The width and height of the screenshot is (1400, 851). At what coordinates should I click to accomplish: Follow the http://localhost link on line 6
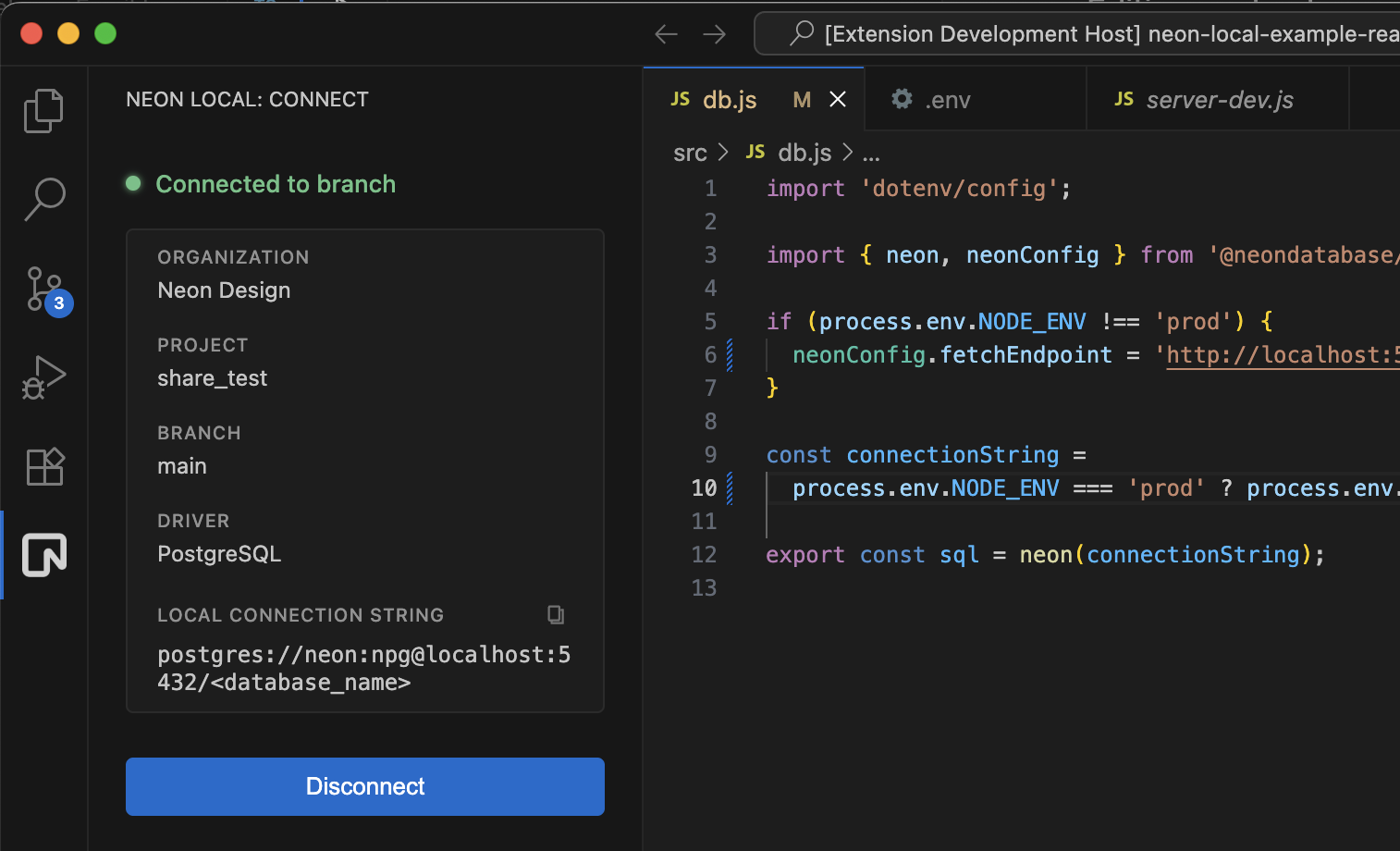(x=1283, y=355)
